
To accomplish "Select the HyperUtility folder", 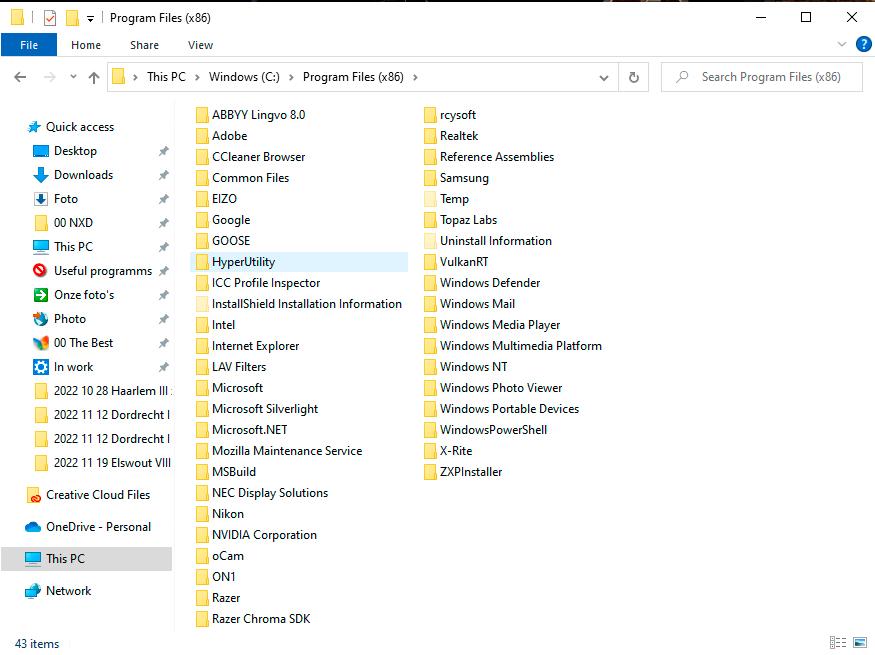I will click(x=300, y=262).
